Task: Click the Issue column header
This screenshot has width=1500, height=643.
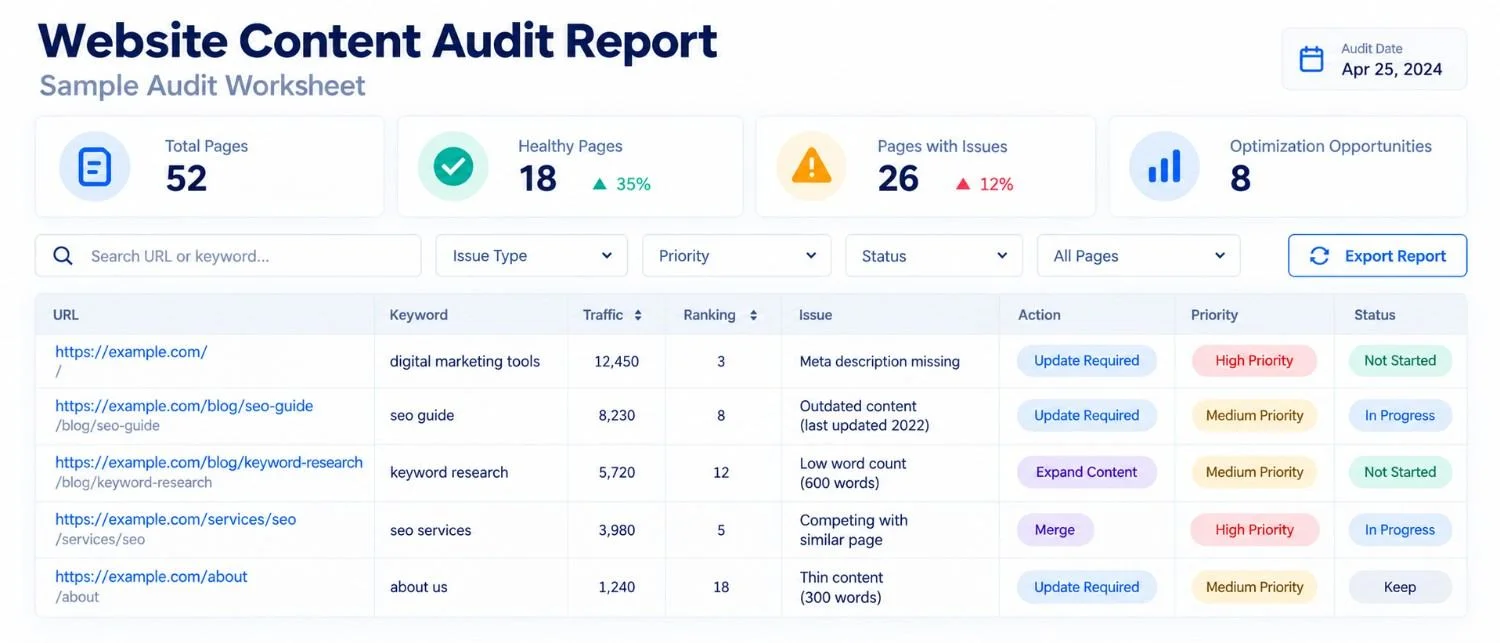Action: click(815, 315)
